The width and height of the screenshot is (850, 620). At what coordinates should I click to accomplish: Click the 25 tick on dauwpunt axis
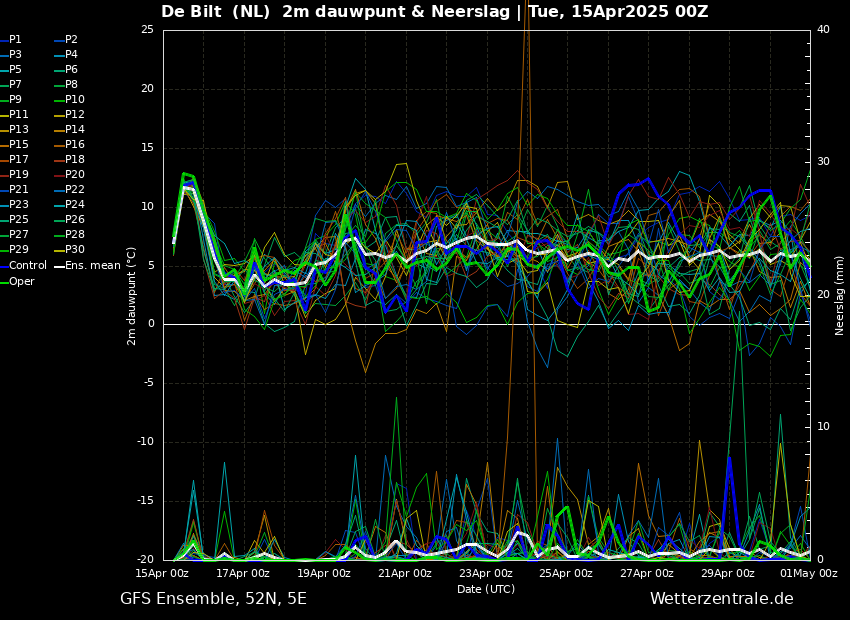click(x=147, y=30)
